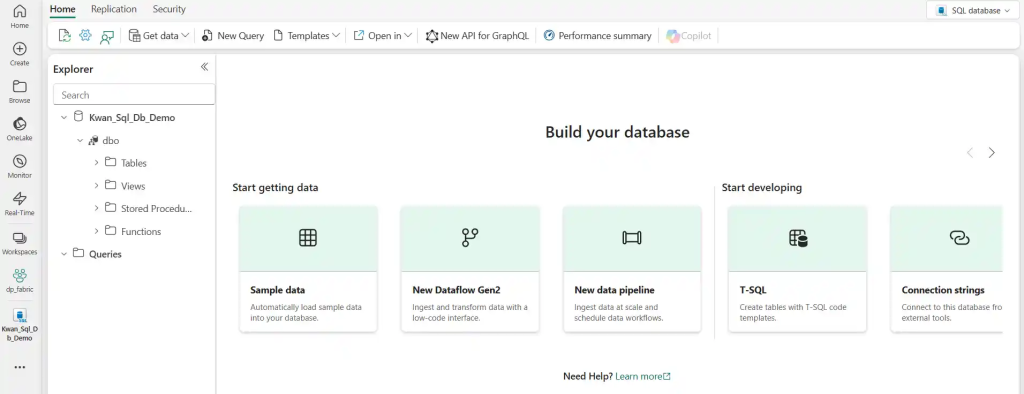Open the SQL database switcher dropdown
This screenshot has width=1024, height=394.
972,10
